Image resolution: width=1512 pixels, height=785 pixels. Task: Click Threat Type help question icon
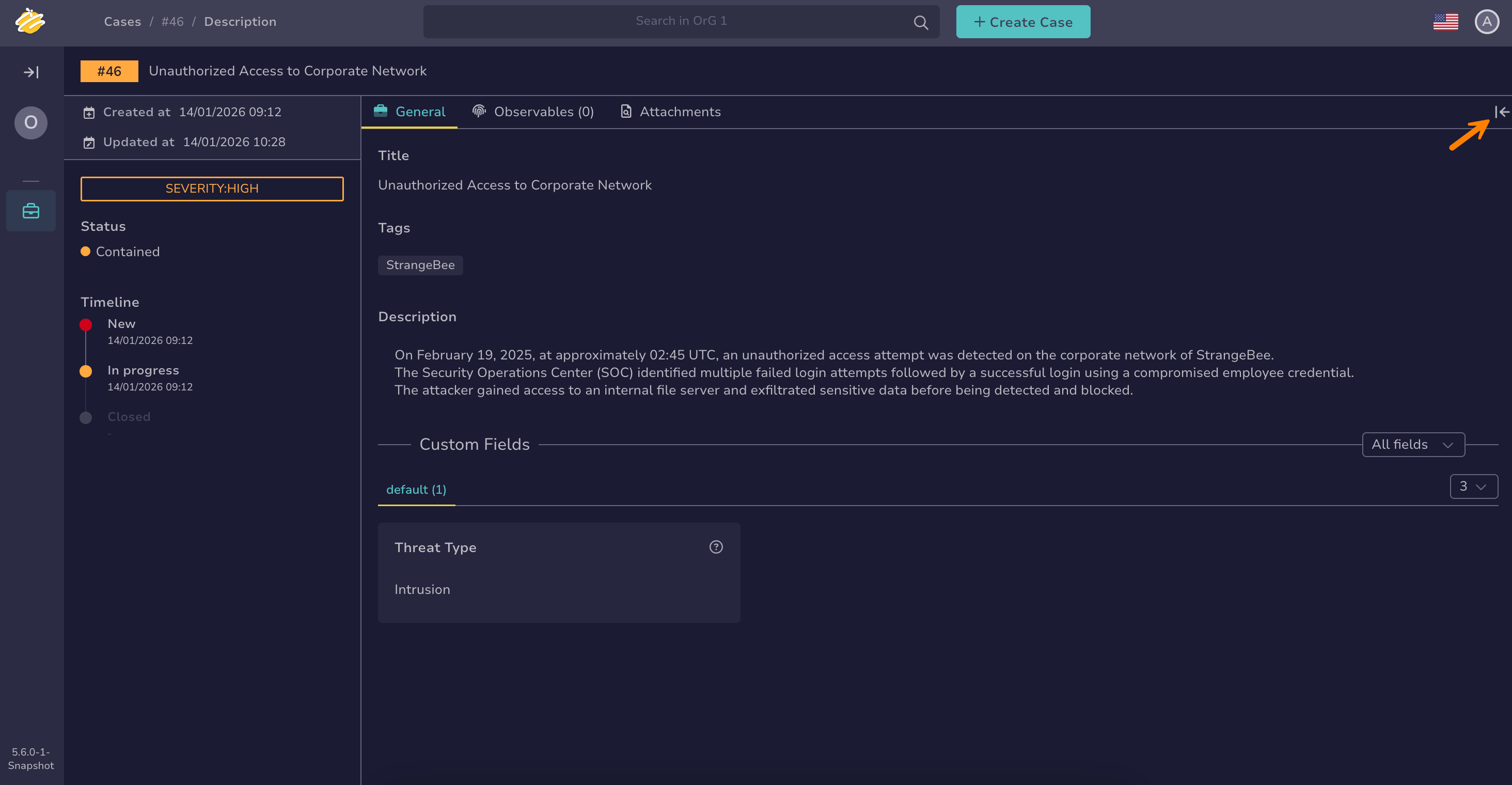pyautogui.click(x=716, y=546)
